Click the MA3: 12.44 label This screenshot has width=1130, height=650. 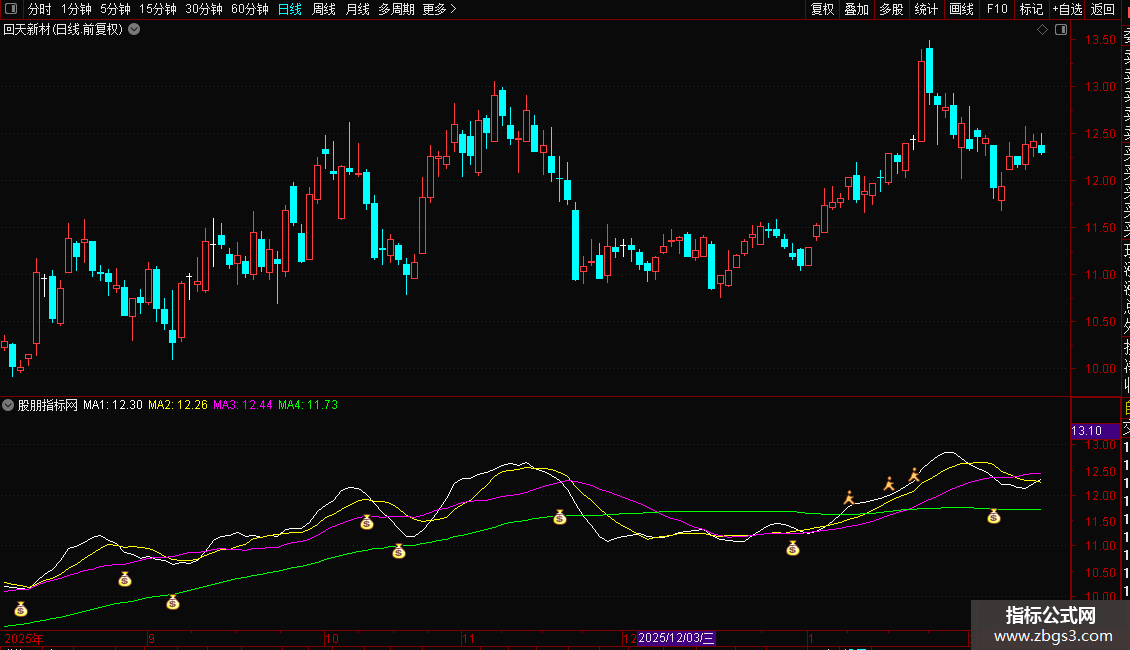pyautogui.click(x=243, y=405)
